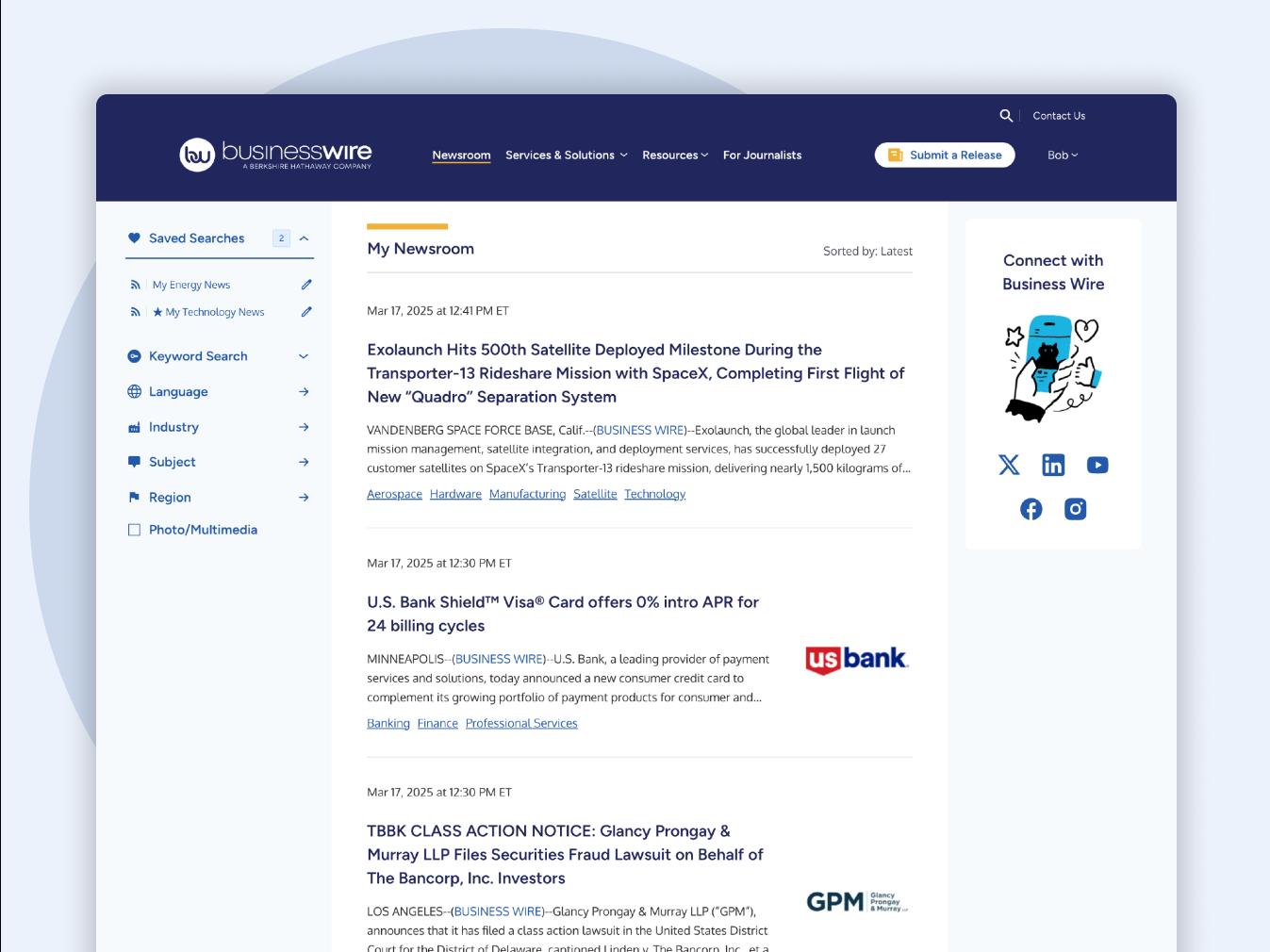Click the flag icon next to Region
The height and width of the screenshot is (952, 1270).
133,497
